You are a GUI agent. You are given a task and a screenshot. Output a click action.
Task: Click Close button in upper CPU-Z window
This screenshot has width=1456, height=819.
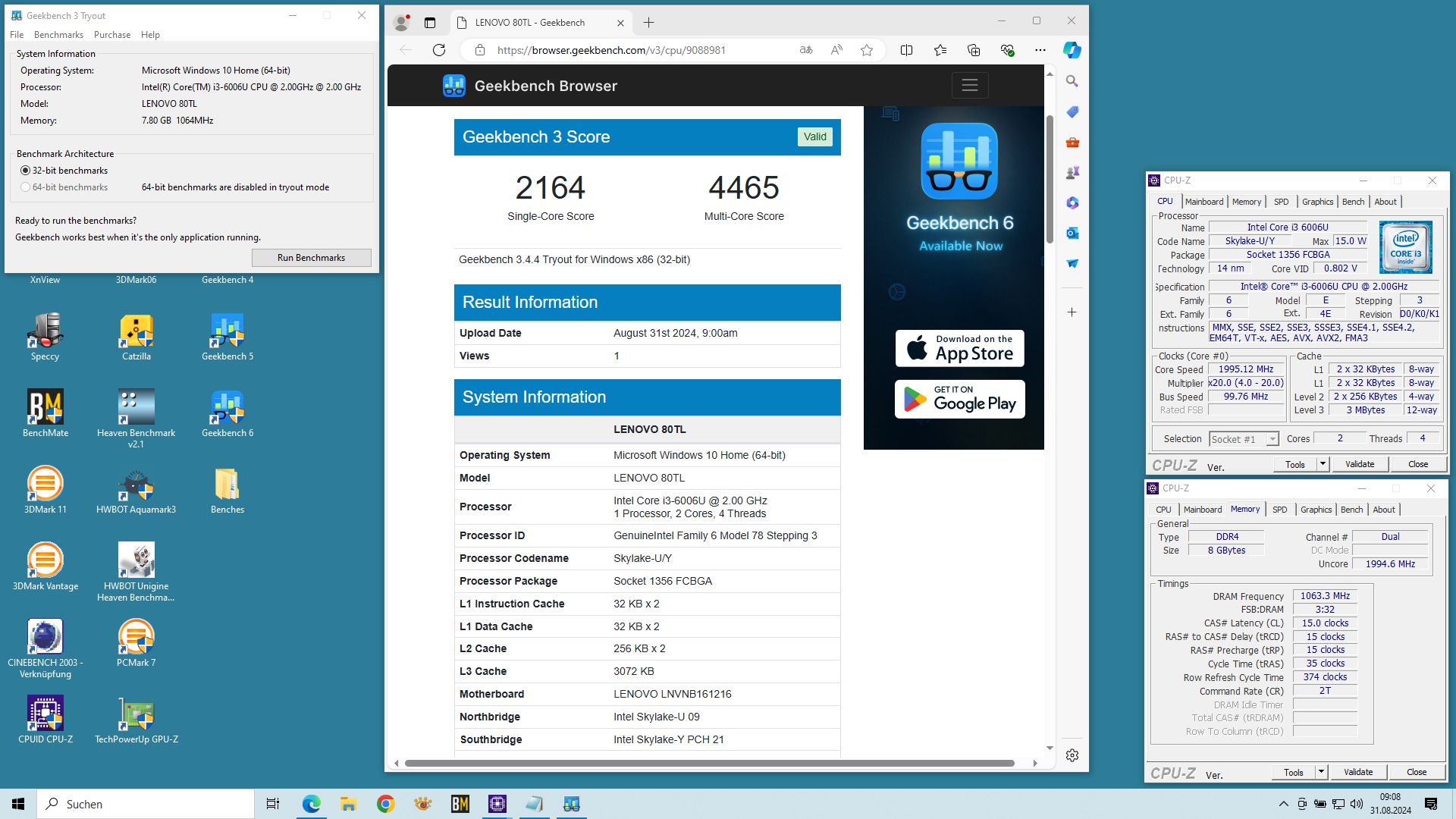click(x=1417, y=464)
